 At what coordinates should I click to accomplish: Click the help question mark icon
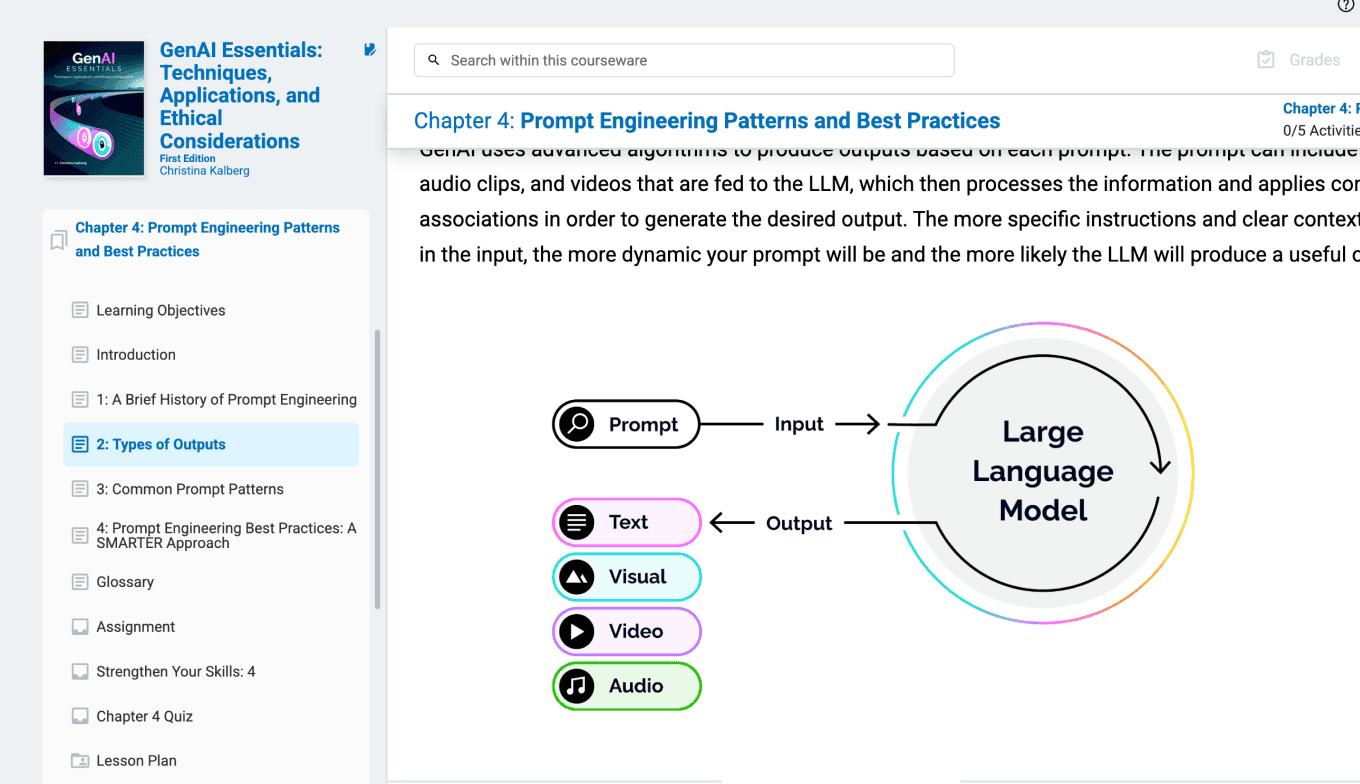coord(1346,5)
